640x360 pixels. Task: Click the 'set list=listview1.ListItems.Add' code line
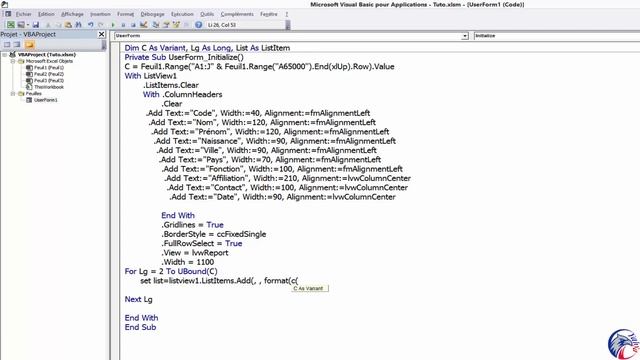coord(219,281)
